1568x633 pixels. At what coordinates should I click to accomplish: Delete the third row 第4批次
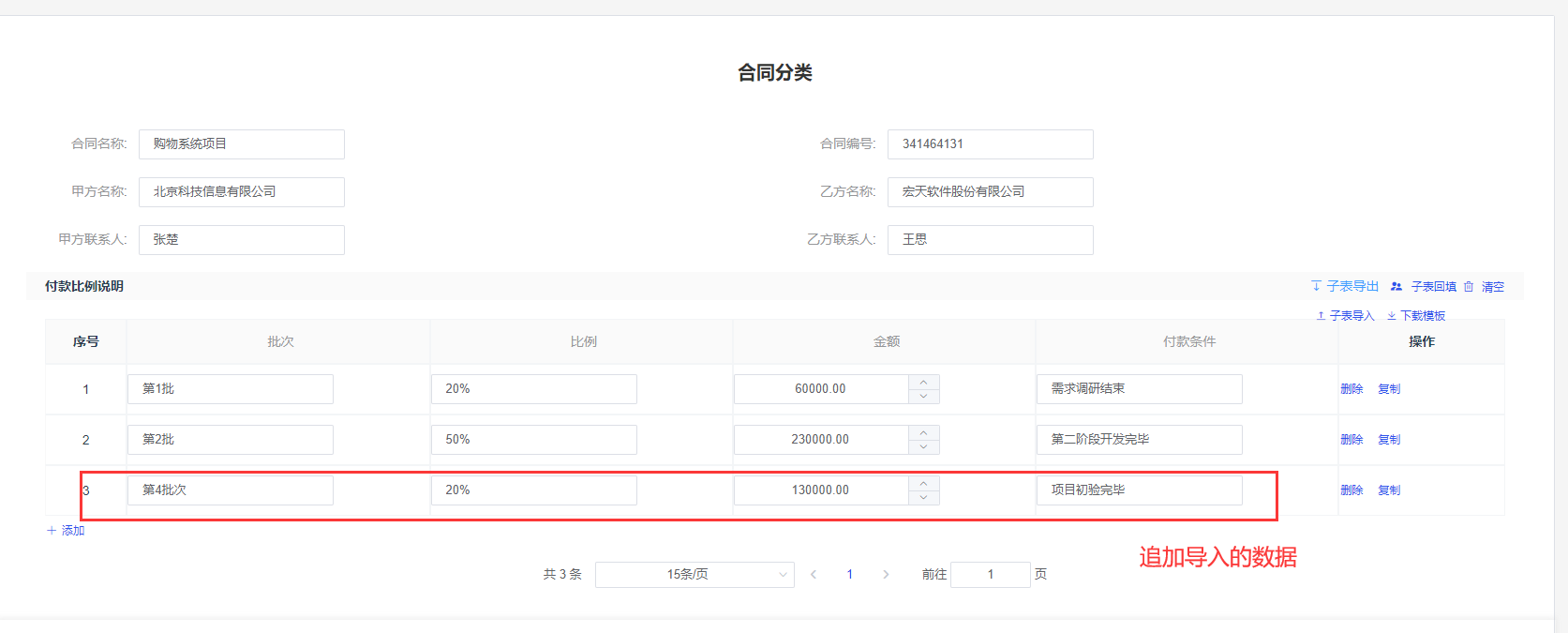pos(1351,490)
